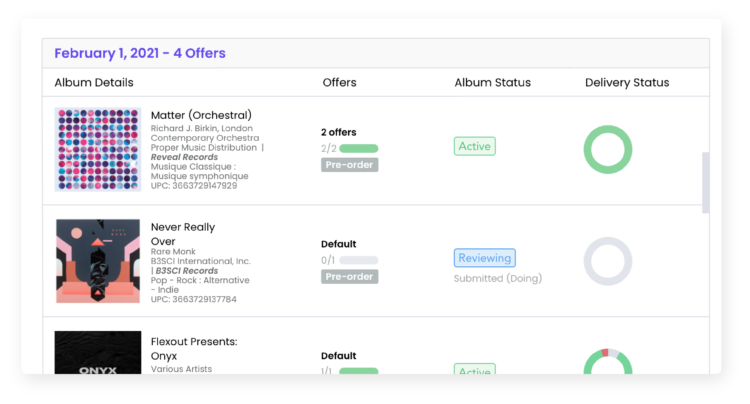
Task: Click the Album Details column header
Action: click(x=94, y=83)
